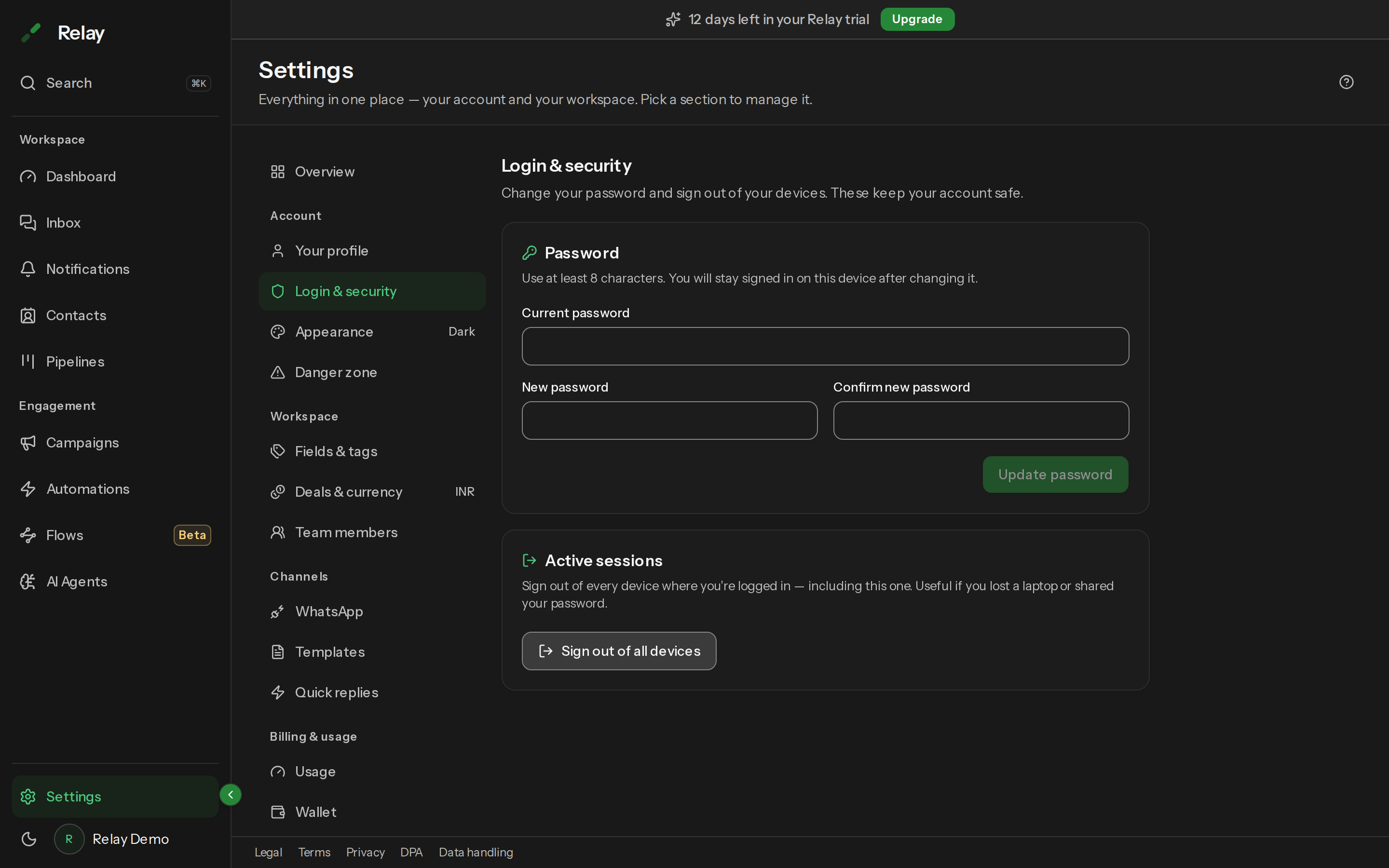This screenshot has height=868, width=1389.
Task: Click the Danger zone warning triangle icon
Action: 278,372
